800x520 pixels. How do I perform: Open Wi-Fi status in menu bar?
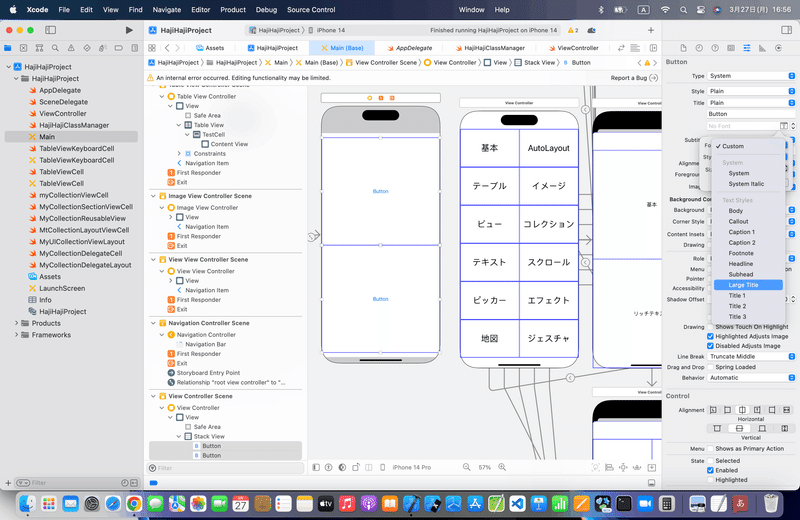665,10
